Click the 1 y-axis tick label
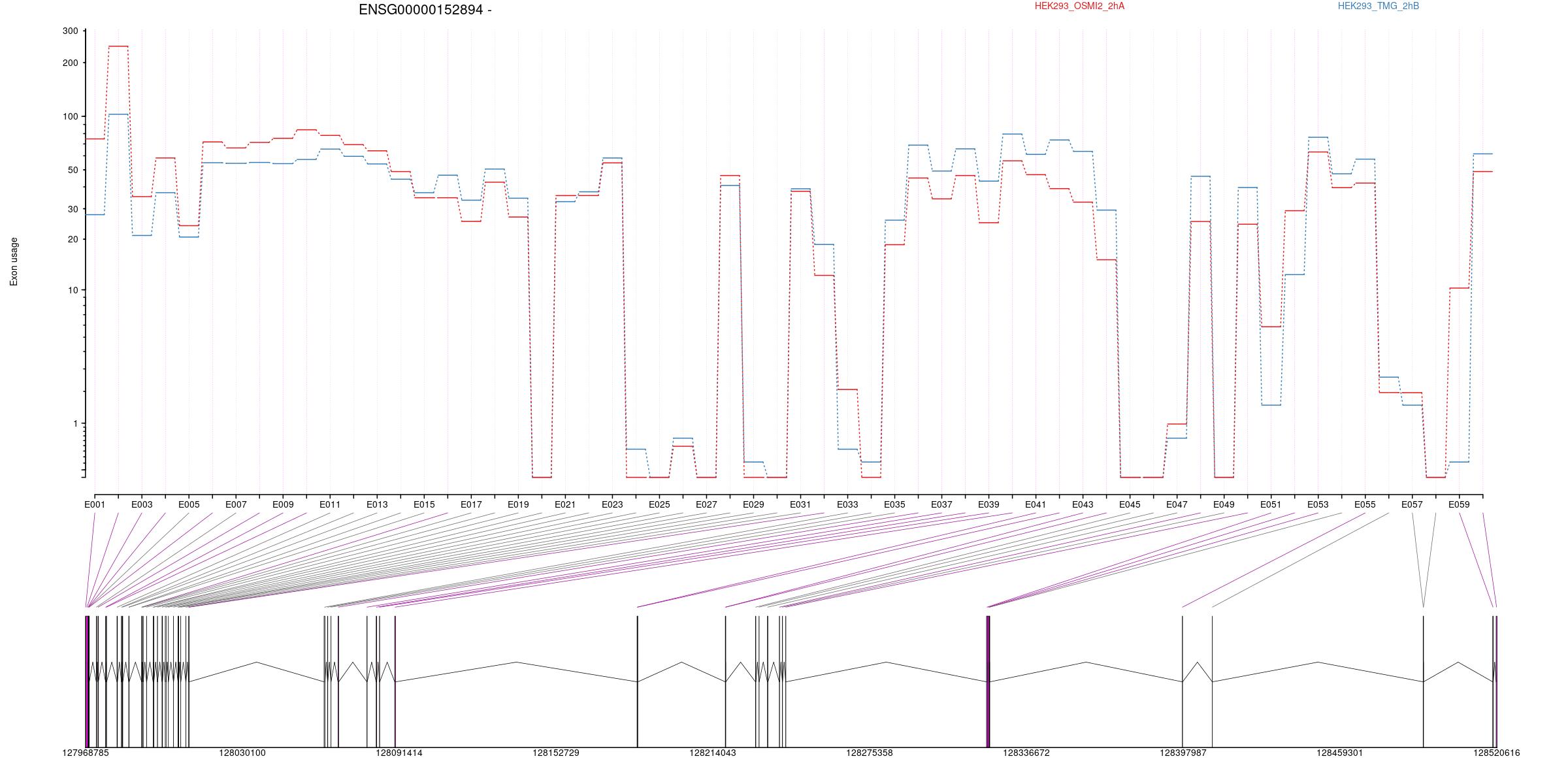 click(75, 423)
